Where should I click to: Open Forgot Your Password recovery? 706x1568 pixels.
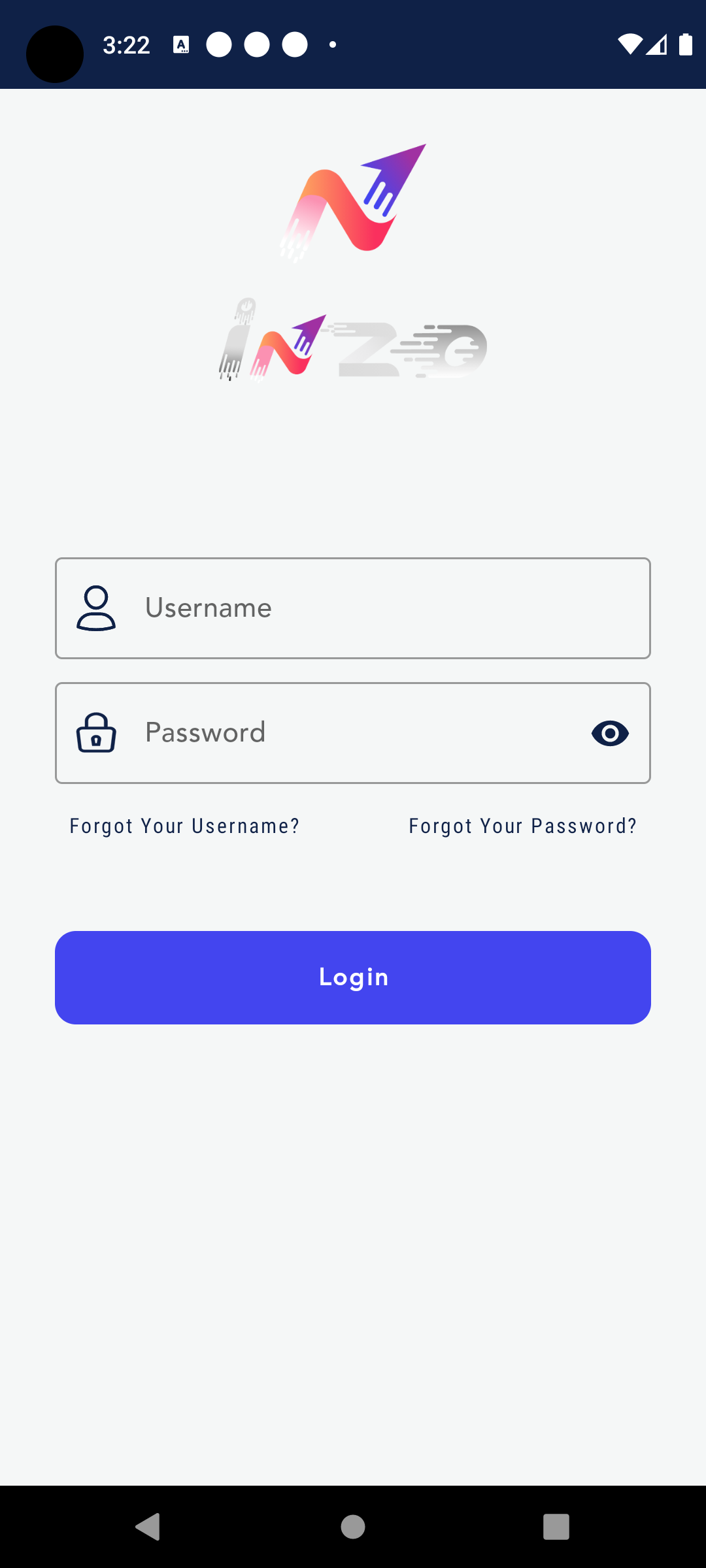click(522, 826)
